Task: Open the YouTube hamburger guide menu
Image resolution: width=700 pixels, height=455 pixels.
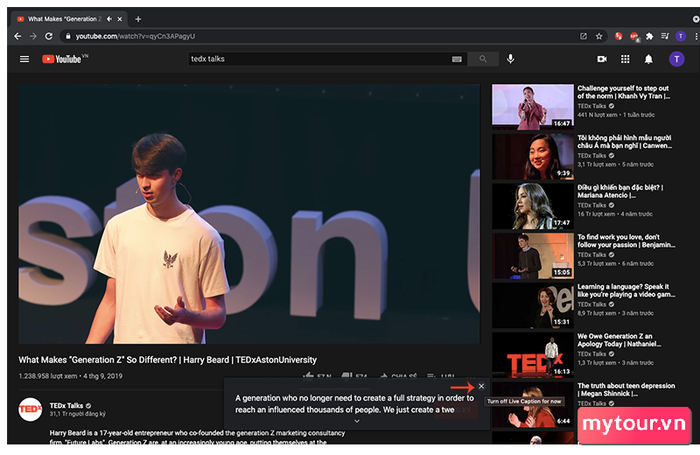Action: [25, 59]
